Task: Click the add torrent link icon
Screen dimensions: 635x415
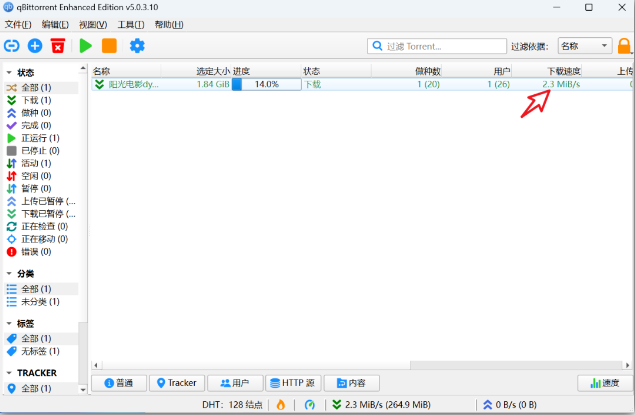Action: (12, 46)
